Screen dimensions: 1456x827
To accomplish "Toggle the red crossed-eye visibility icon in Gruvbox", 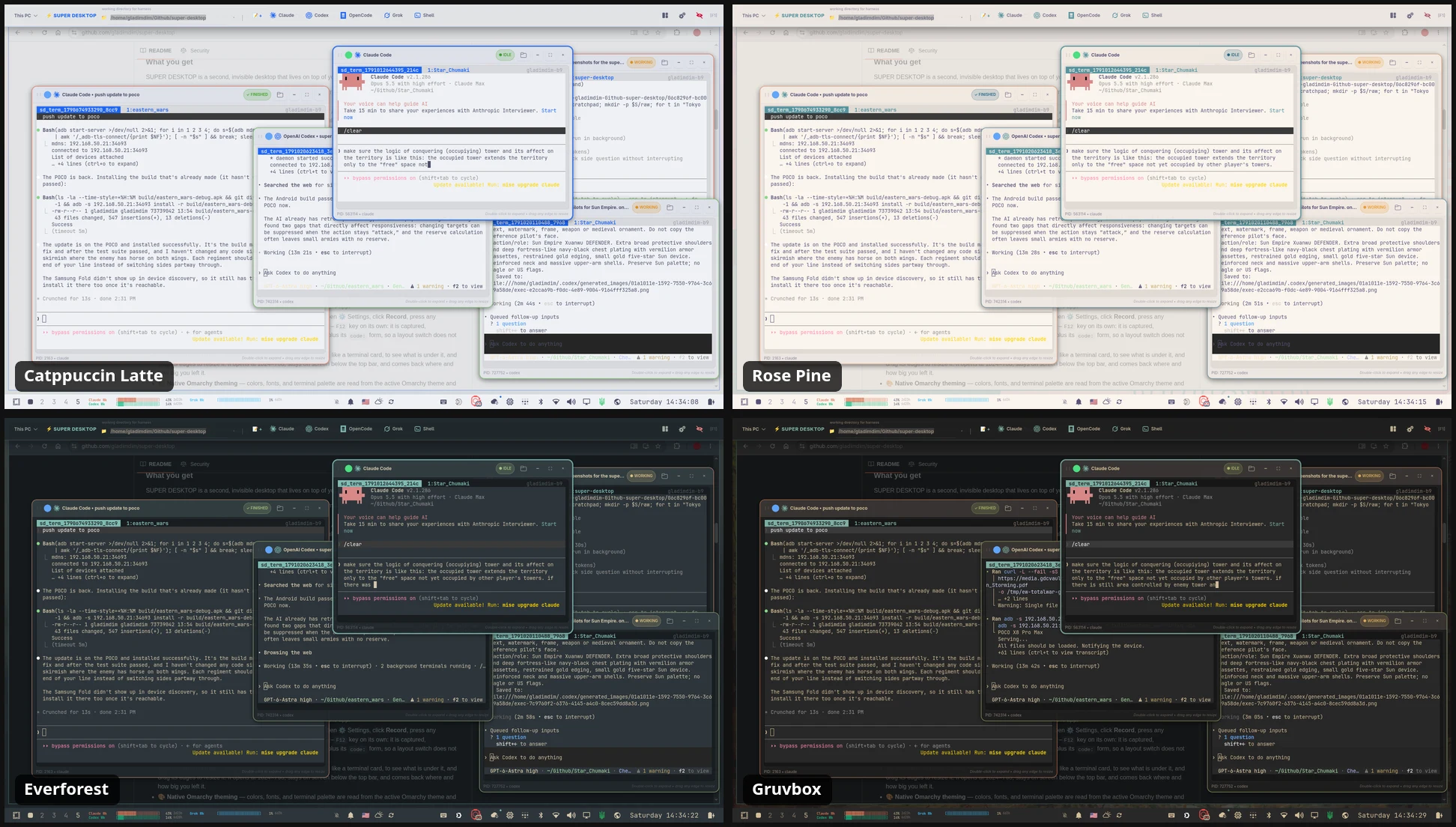I will tap(1428, 429).
